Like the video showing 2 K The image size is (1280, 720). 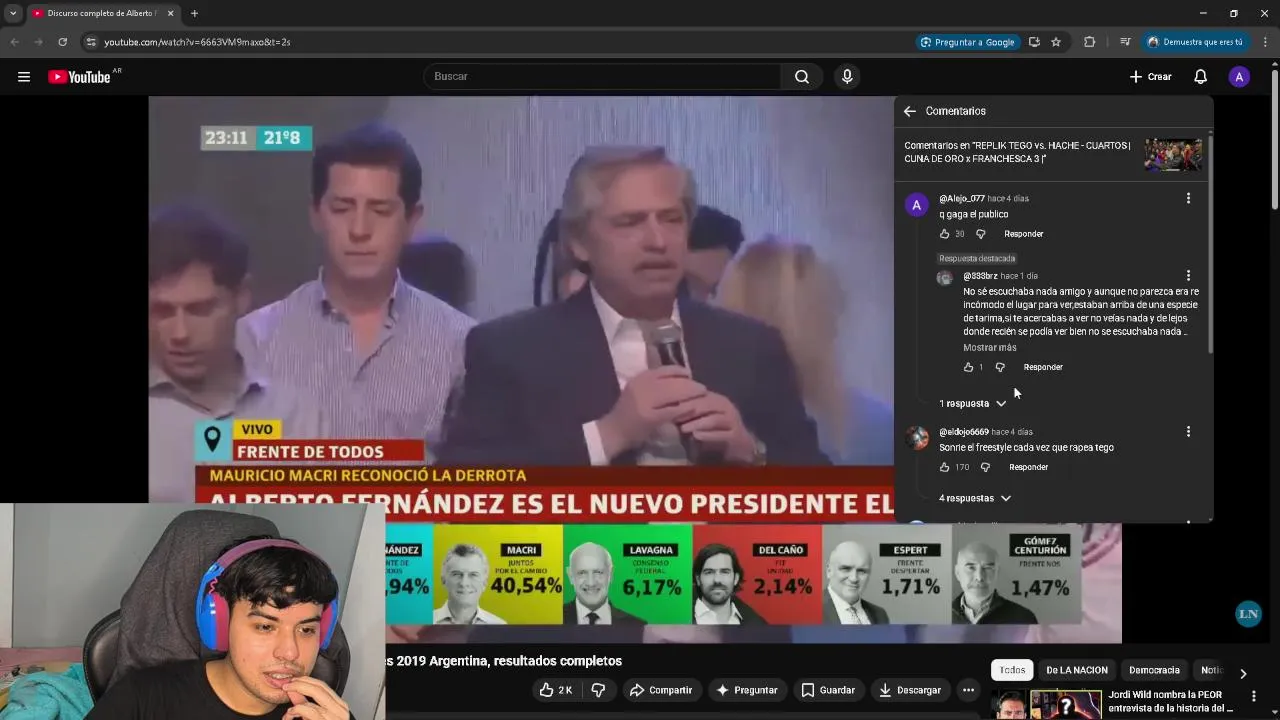tap(555, 690)
